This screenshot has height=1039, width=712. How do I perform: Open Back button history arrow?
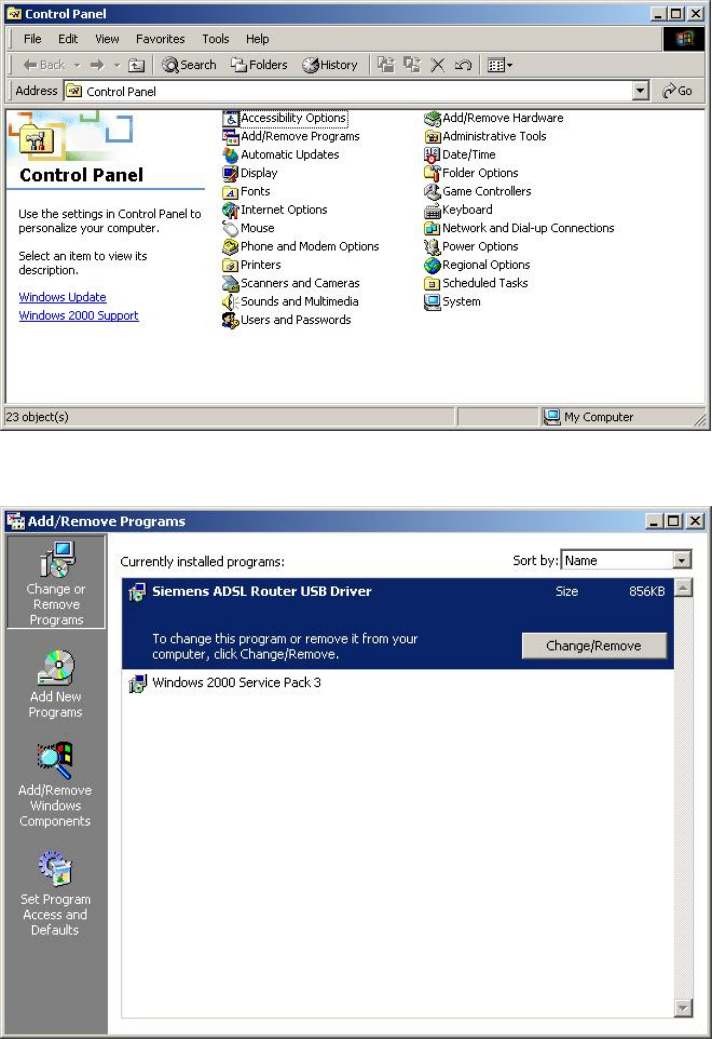click(x=77, y=65)
